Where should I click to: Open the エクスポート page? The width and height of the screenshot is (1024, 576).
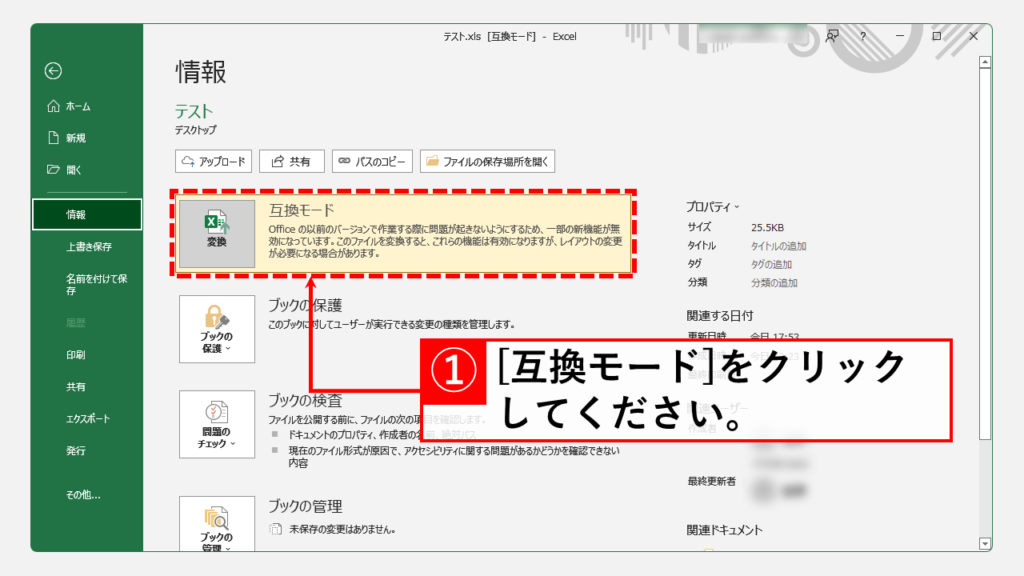pos(87,419)
